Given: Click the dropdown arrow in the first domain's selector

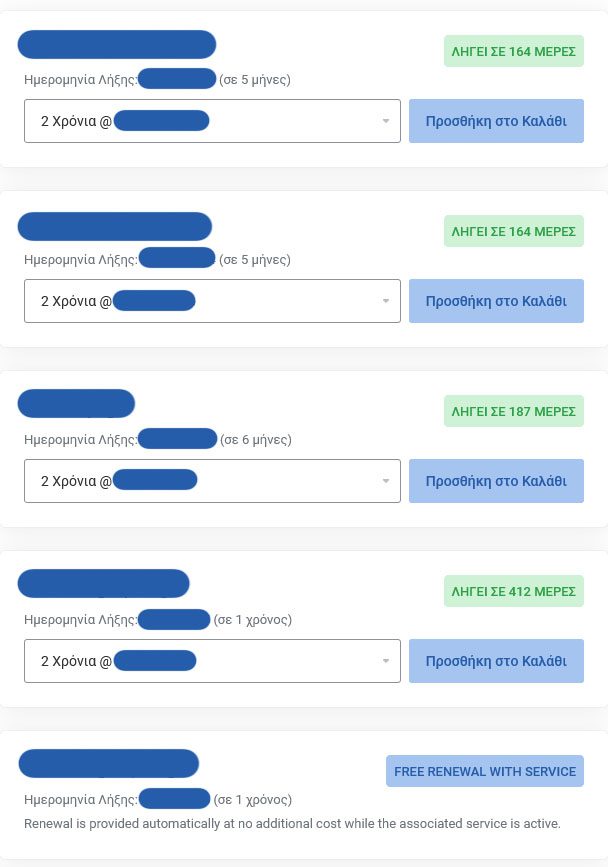Looking at the screenshot, I should [x=386, y=121].
